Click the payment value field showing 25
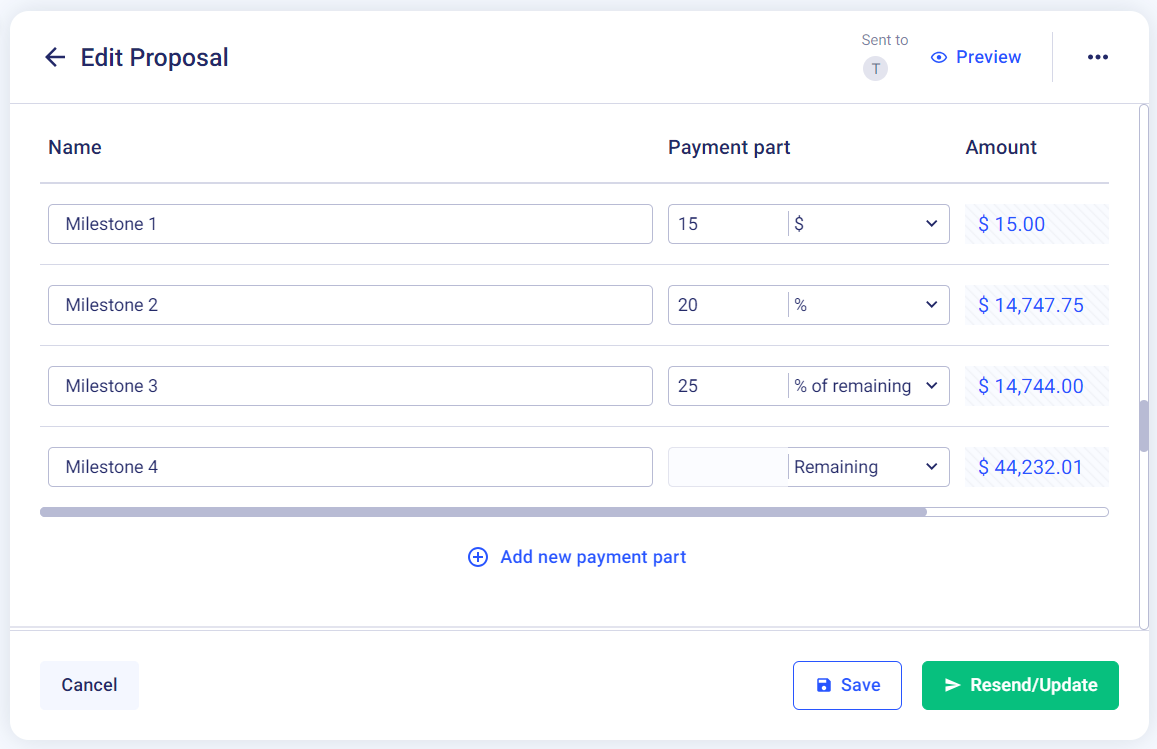This screenshot has height=749, width=1157. pos(728,386)
